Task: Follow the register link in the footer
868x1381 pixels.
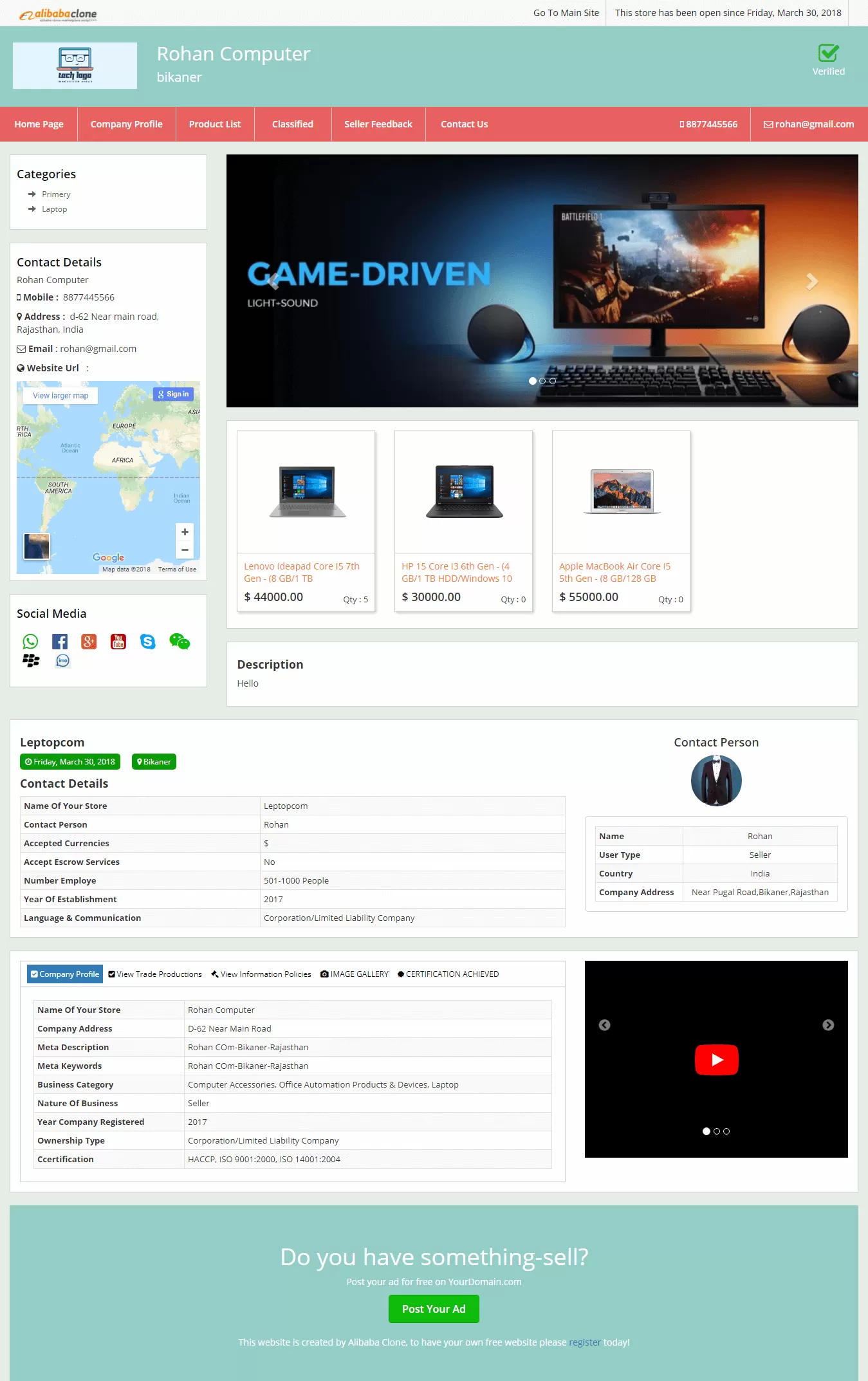Action: click(585, 1342)
